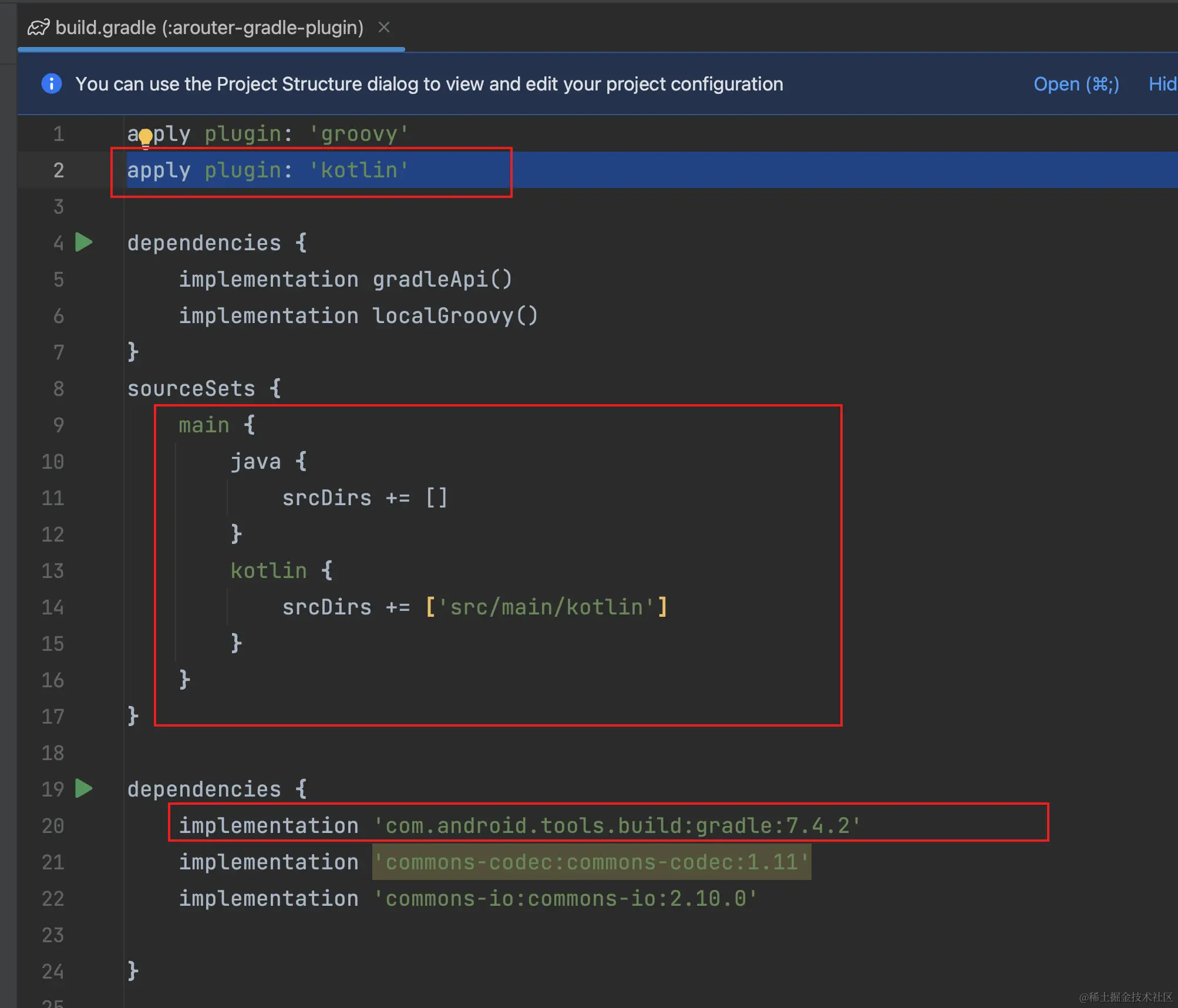The width and height of the screenshot is (1178, 1008).
Task: Click the commons-codec dependency string
Action: click(x=591, y=862)
